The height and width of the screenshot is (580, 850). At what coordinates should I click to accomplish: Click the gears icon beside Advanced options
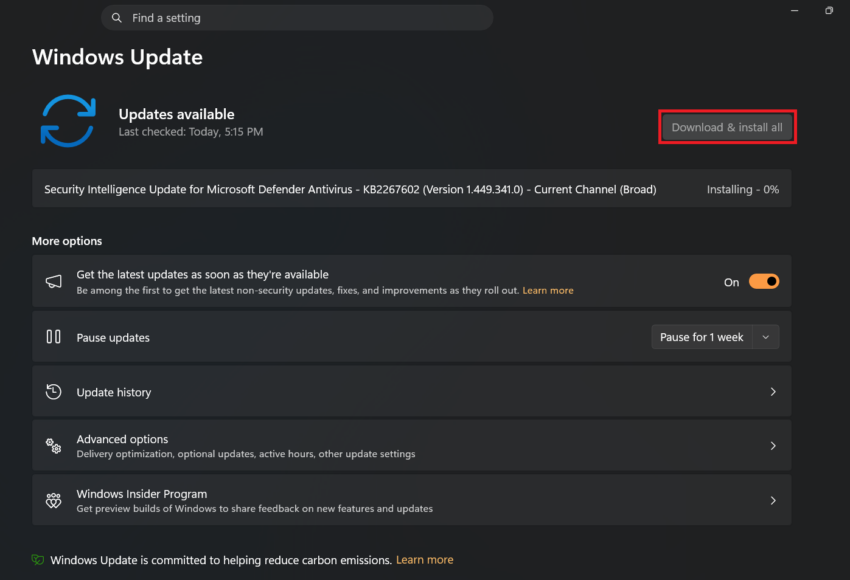click(x=53, y=446)
